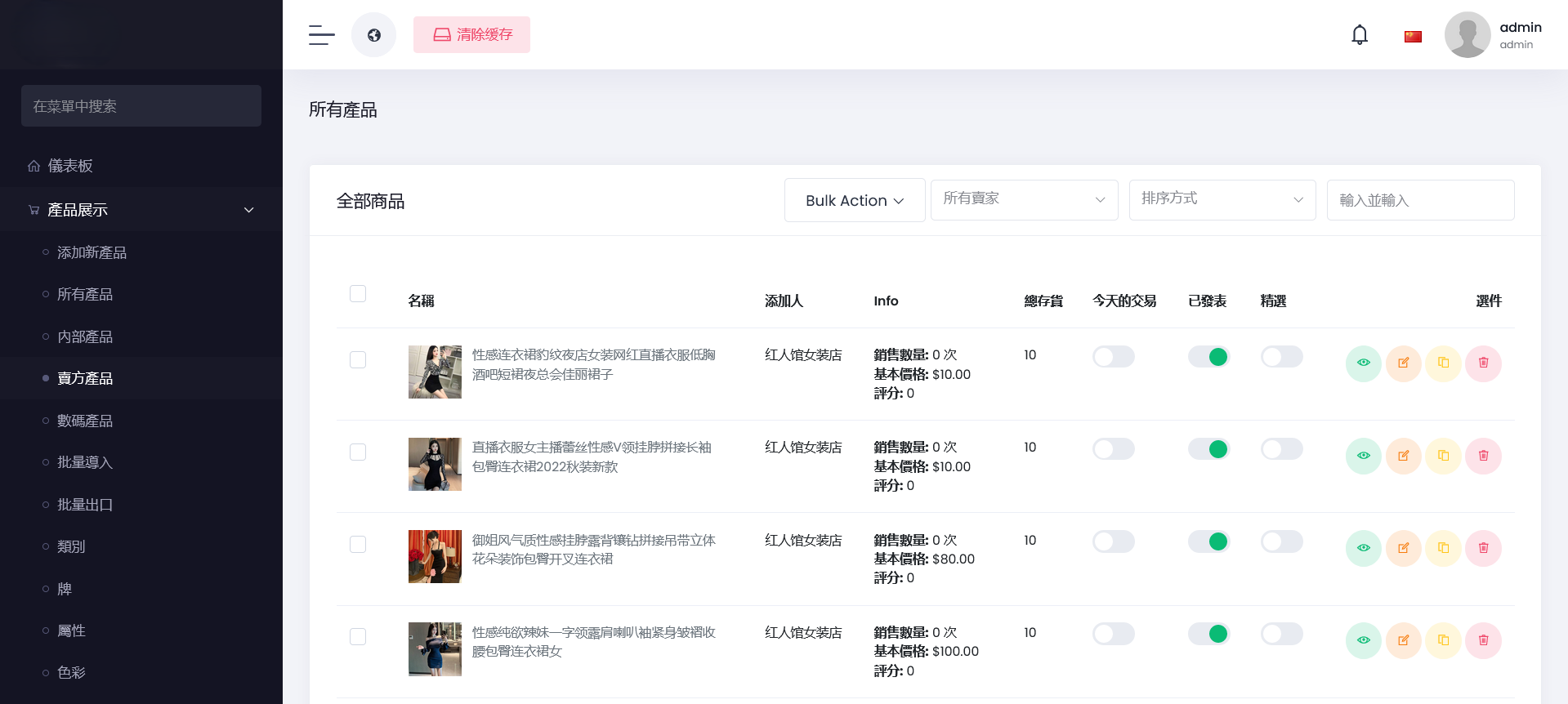
Task: Open the 儀表板 dashboard link
Action: [70, 166]
